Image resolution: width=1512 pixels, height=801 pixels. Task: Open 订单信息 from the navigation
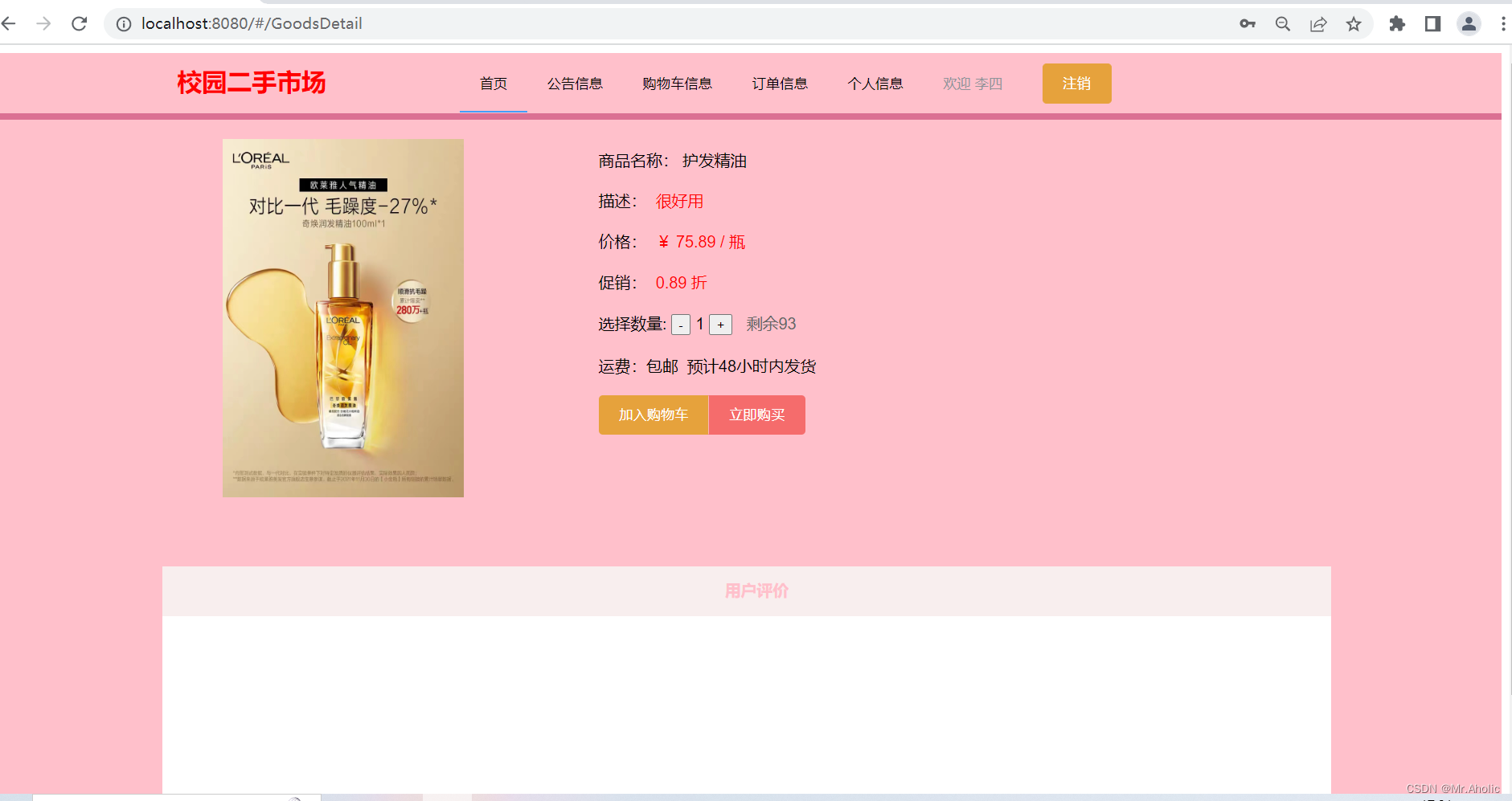[x=780, y=83]
